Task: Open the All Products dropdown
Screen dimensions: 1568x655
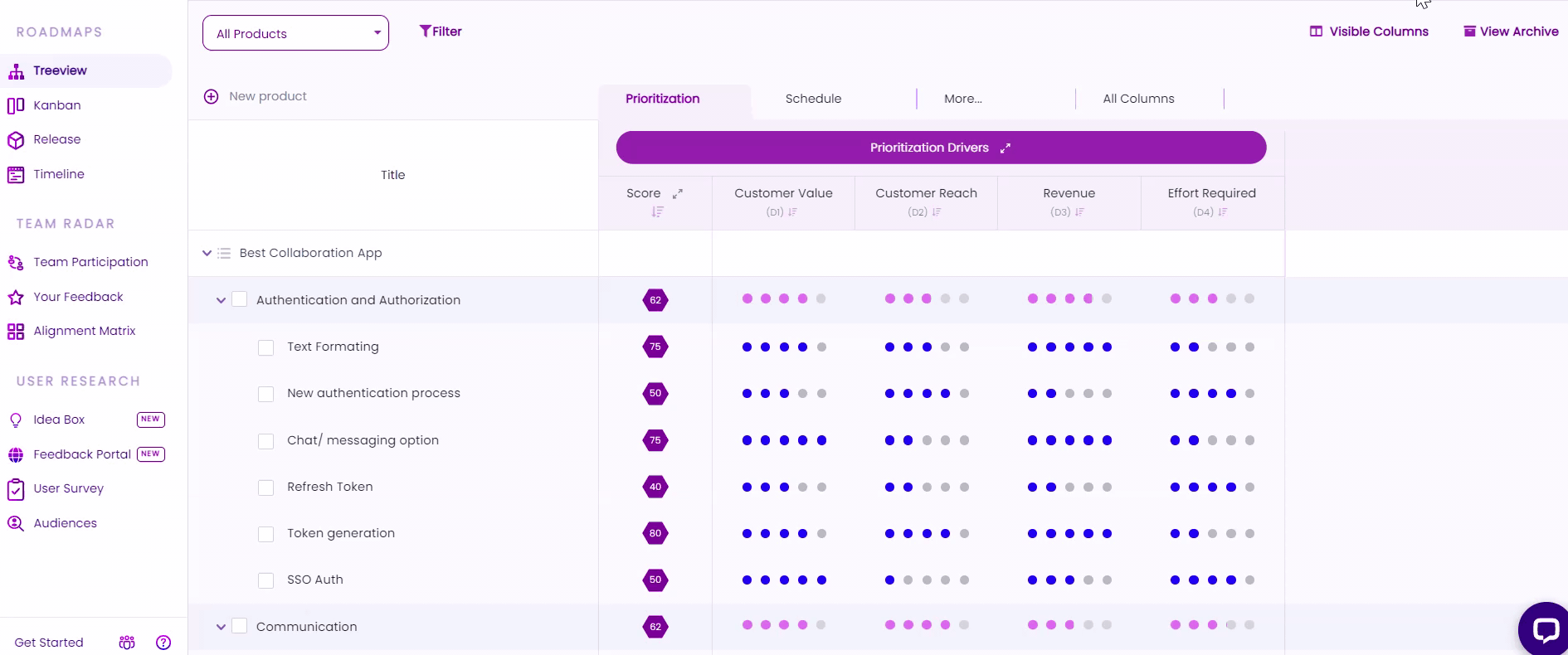Action: pyautogui.click(x=295, y=33)
